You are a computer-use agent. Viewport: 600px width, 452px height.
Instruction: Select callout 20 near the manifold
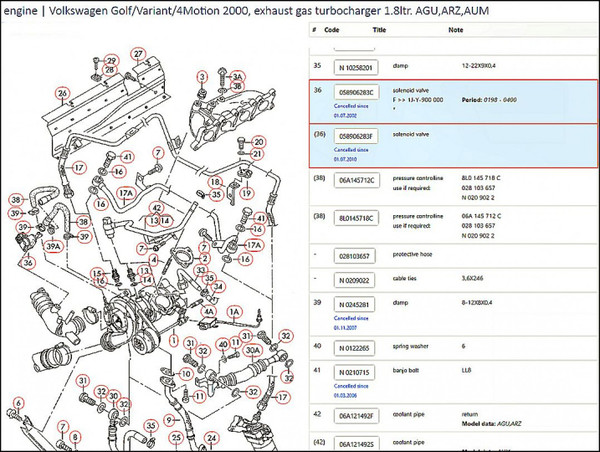(258, 141)
